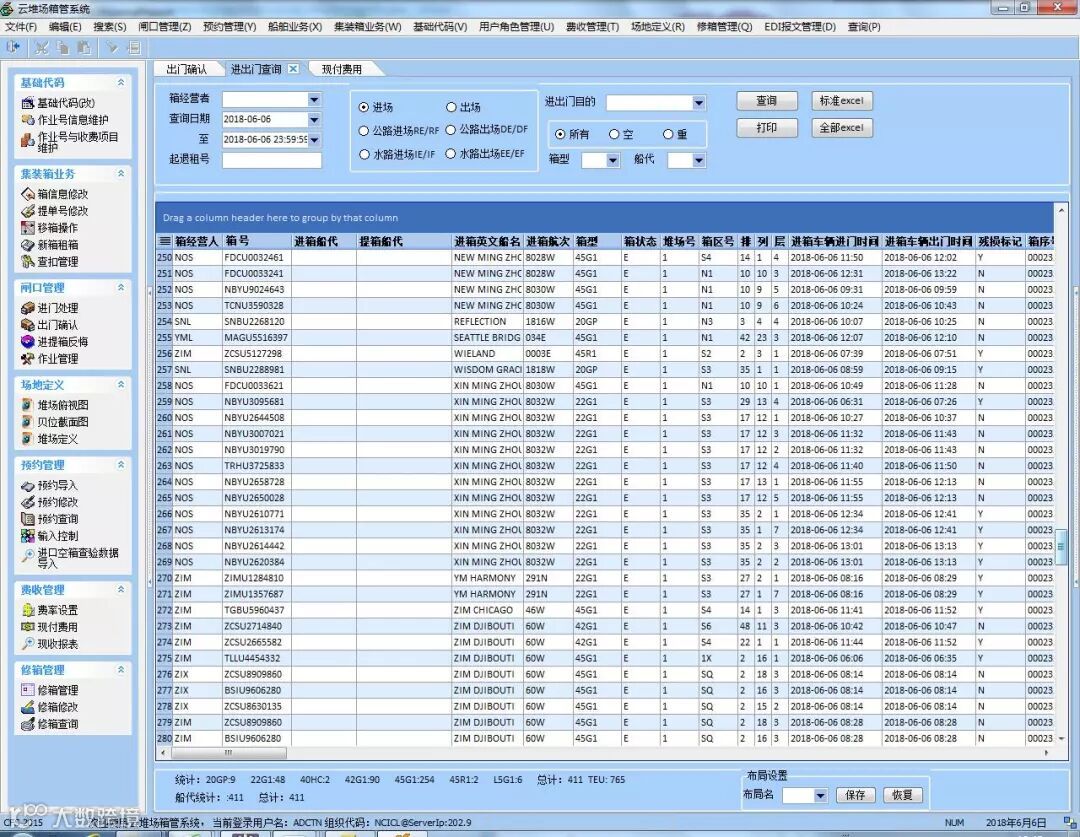This screenshot has width=1080, height=837.
Task: Open 修箱管理 sidebar icon
Action: [28, 690]
